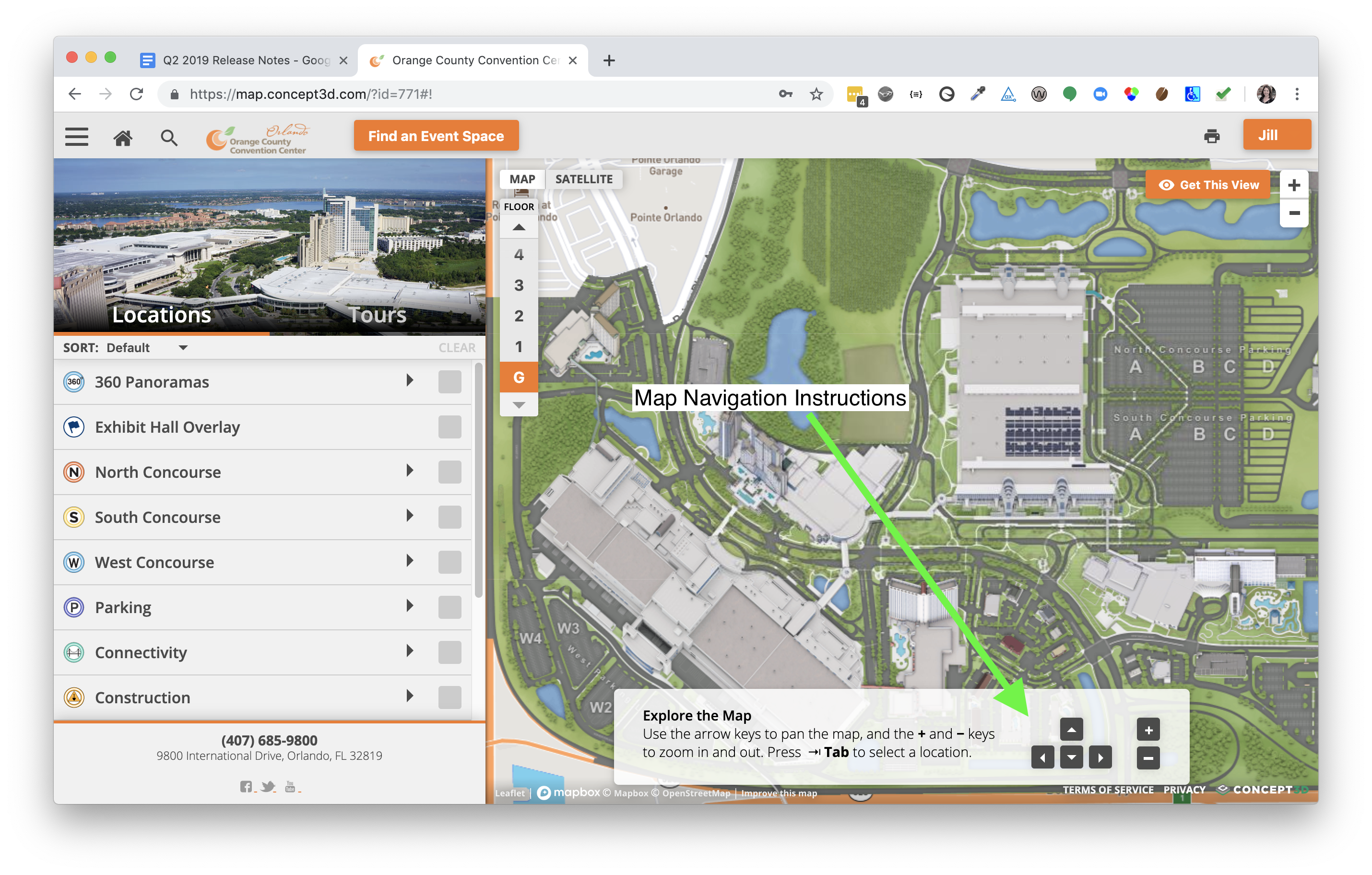Expand the Connectivity category arrow
This screenshot has width=1372, height=875.
coord(410,651)
